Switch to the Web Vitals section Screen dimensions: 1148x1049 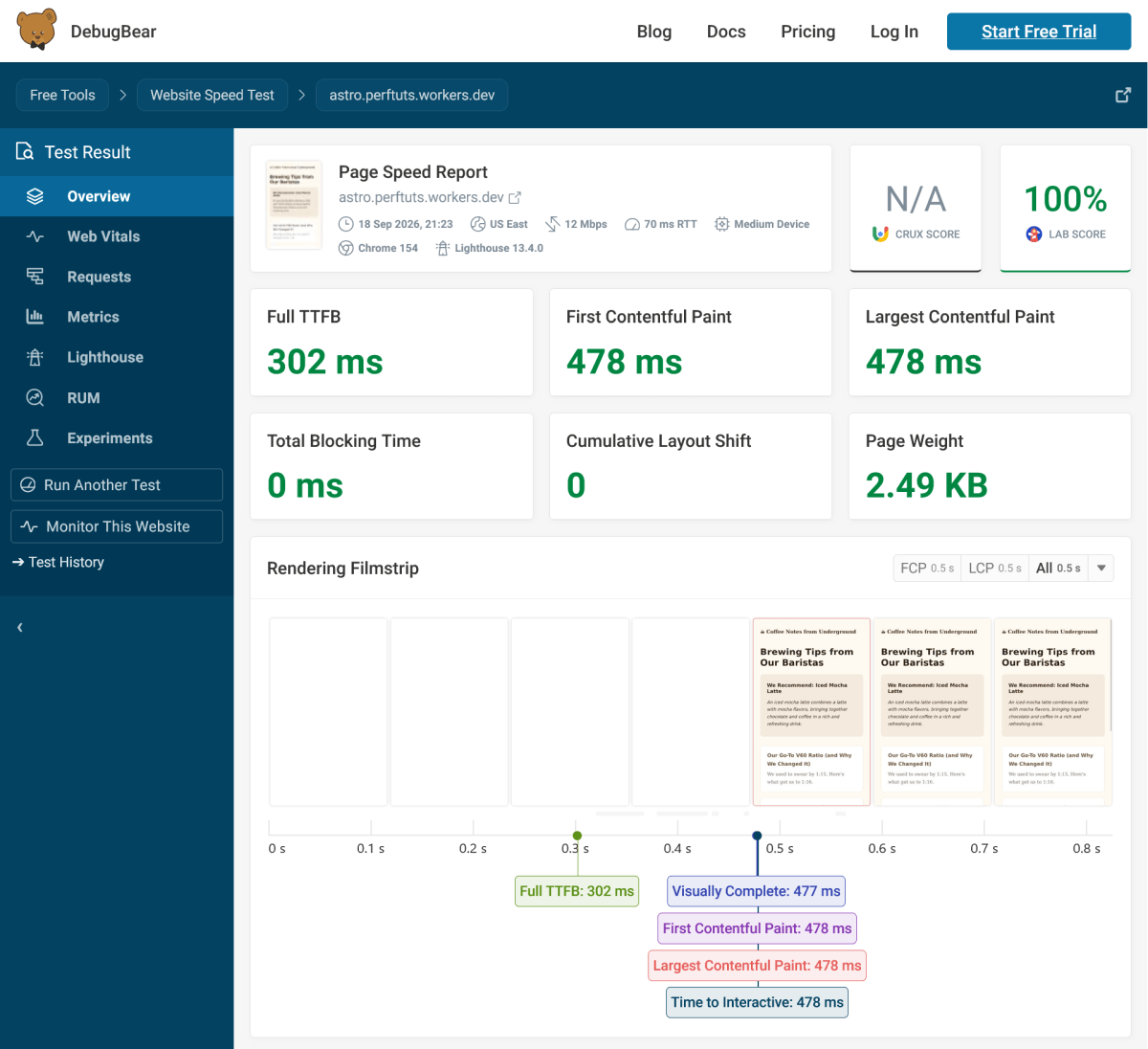point(117,236)
